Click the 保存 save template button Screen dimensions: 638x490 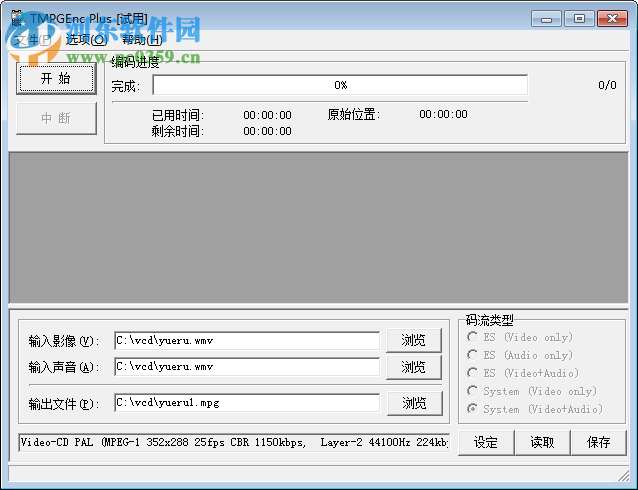599,442
